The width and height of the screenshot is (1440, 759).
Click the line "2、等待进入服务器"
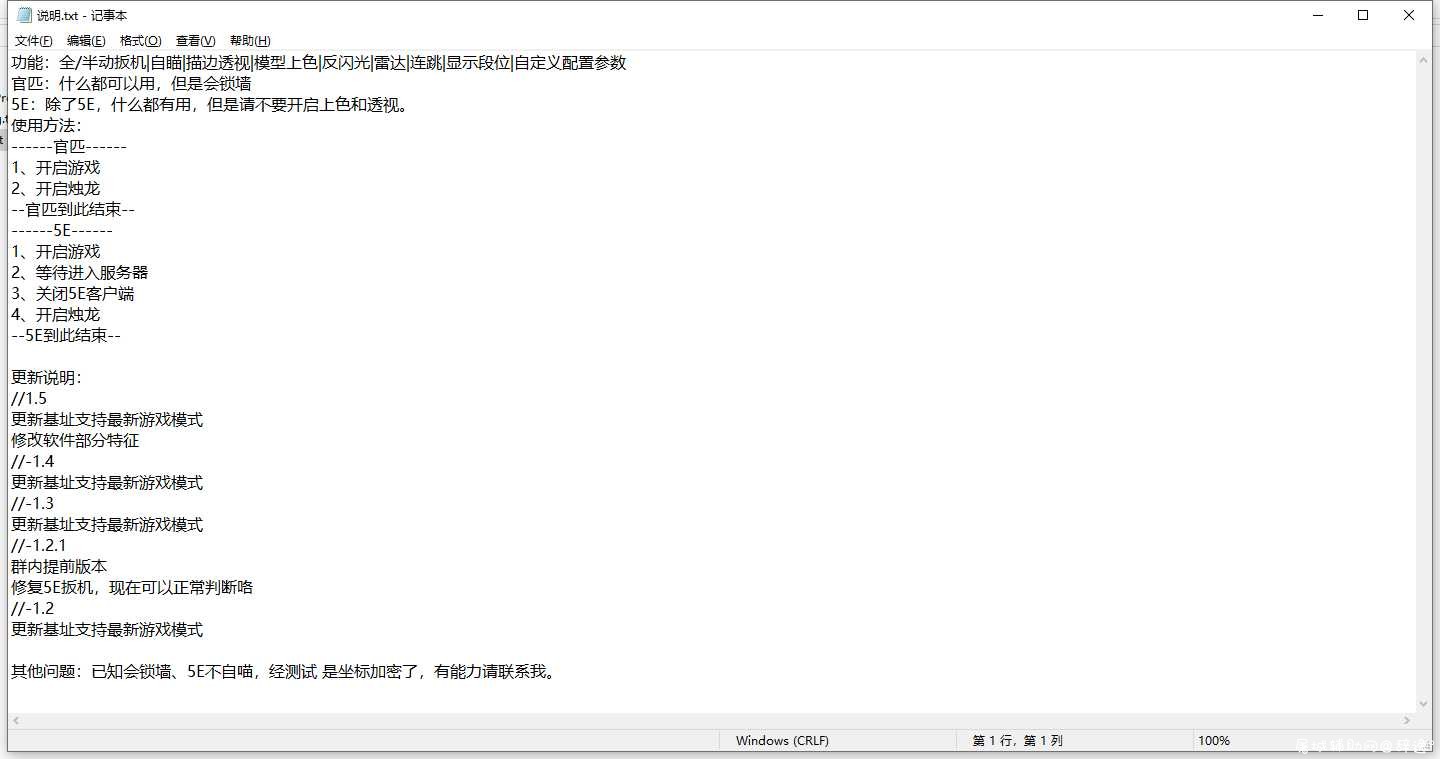(x=80, y=273)
